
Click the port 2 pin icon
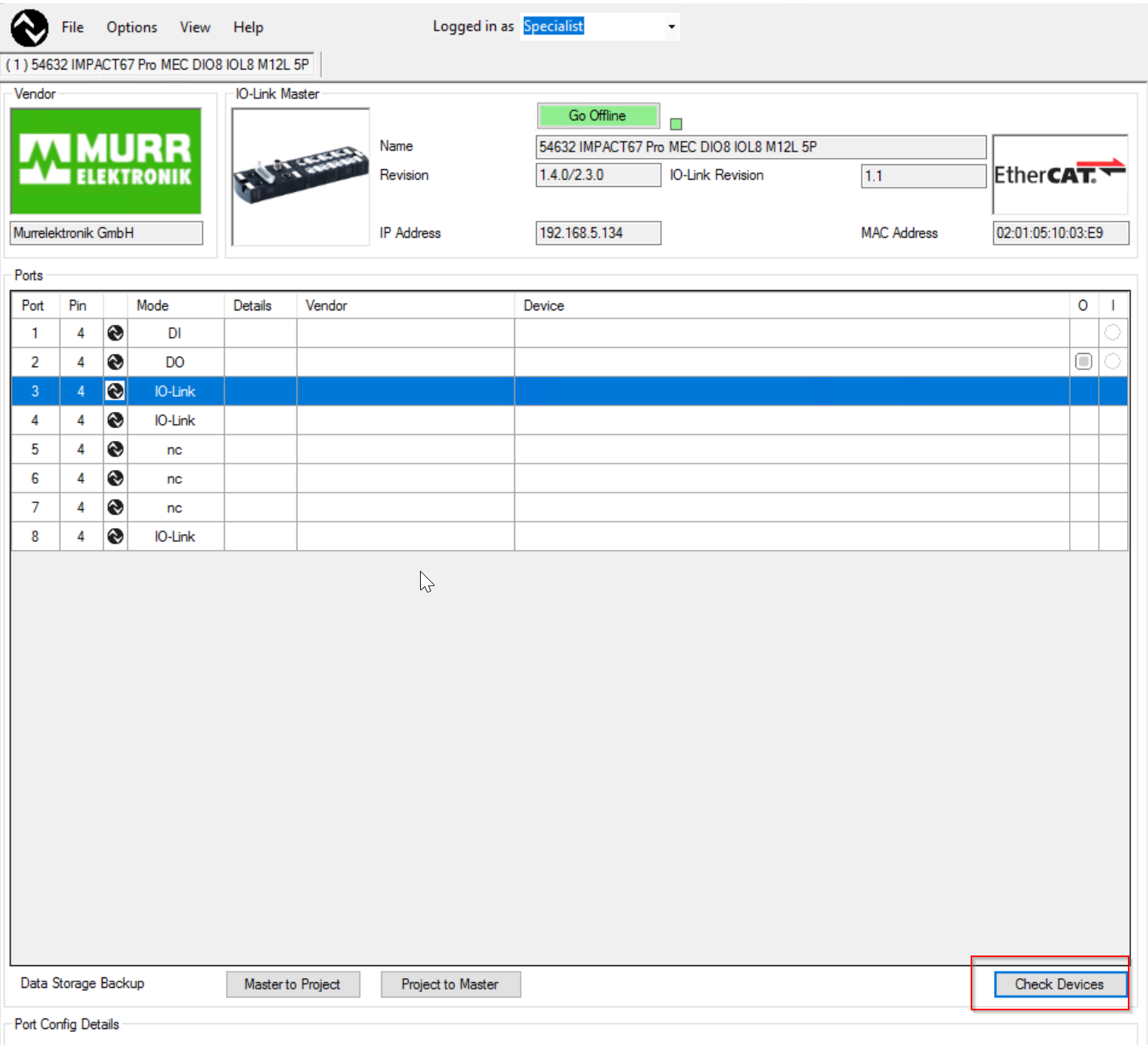[x=115, y=362]
